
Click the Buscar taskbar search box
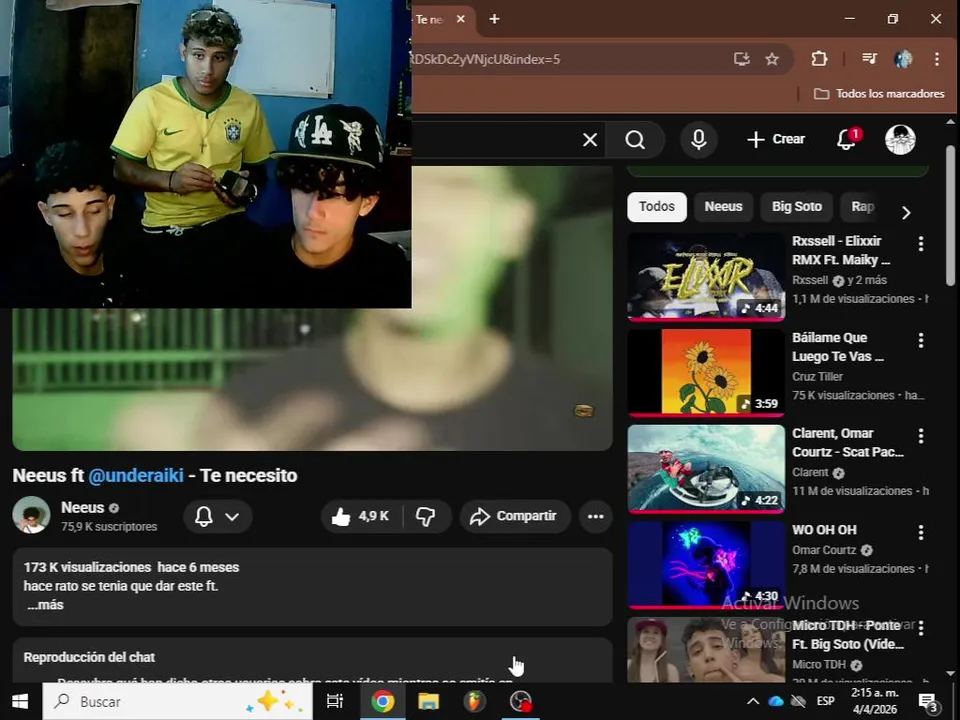point(178,702)
